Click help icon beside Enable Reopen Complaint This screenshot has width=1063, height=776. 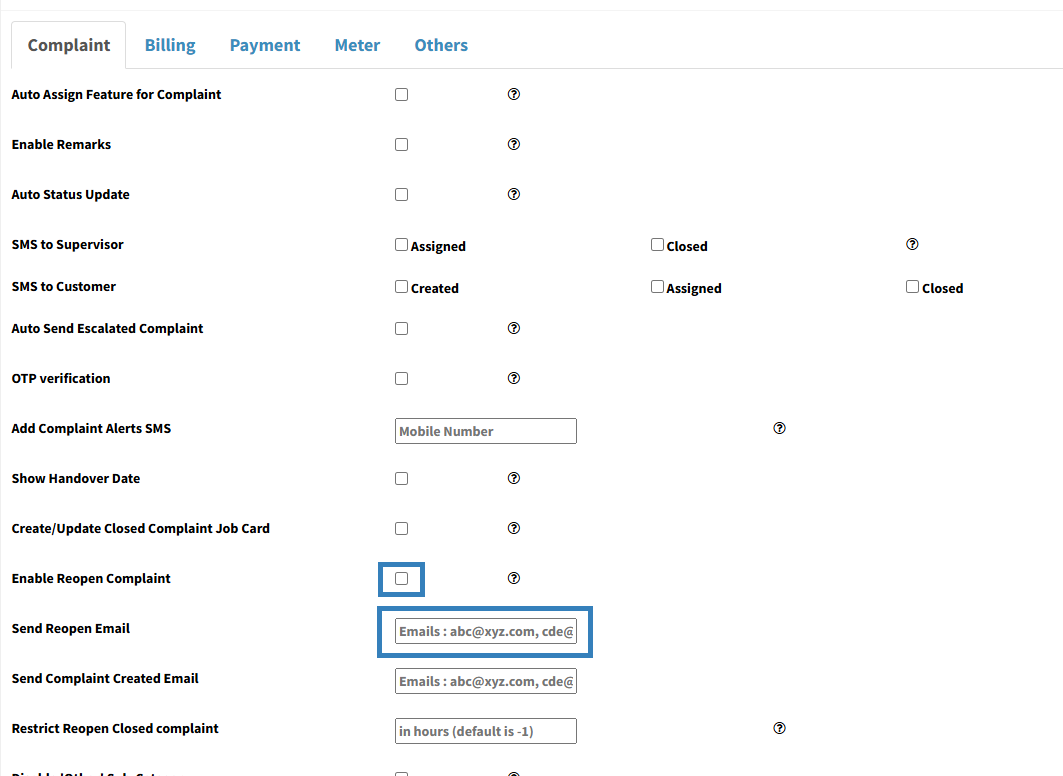click(514, 578)
